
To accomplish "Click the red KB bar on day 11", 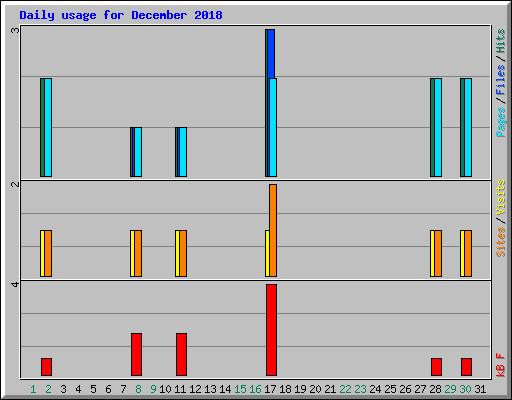I will 181,354.
